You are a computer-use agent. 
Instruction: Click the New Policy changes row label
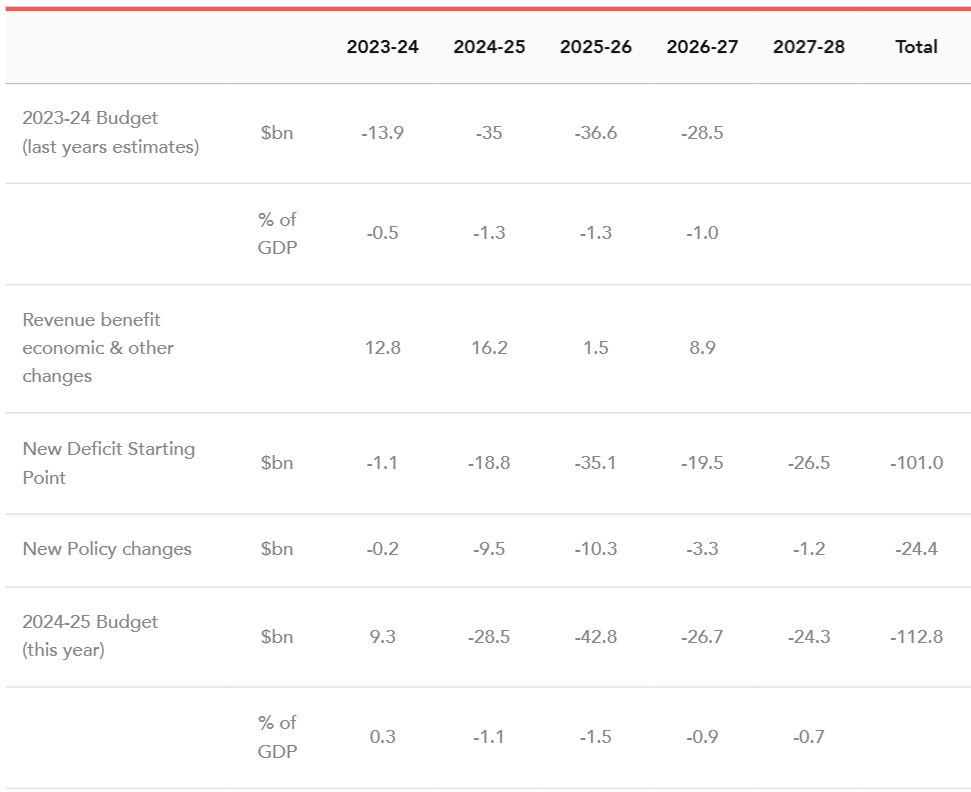107,549
